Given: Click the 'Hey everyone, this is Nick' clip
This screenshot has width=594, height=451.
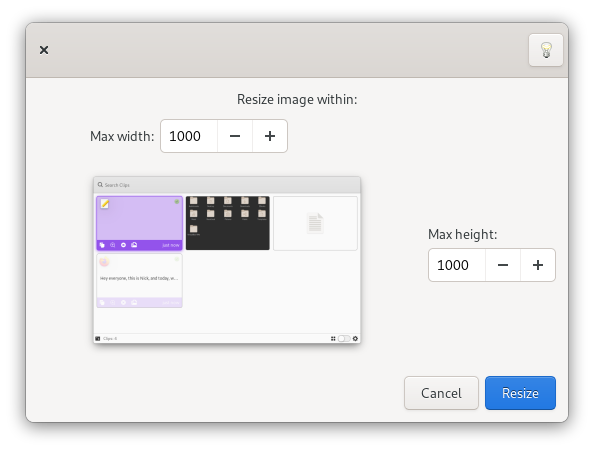Looking at the screenshot, I should point(139,281).
